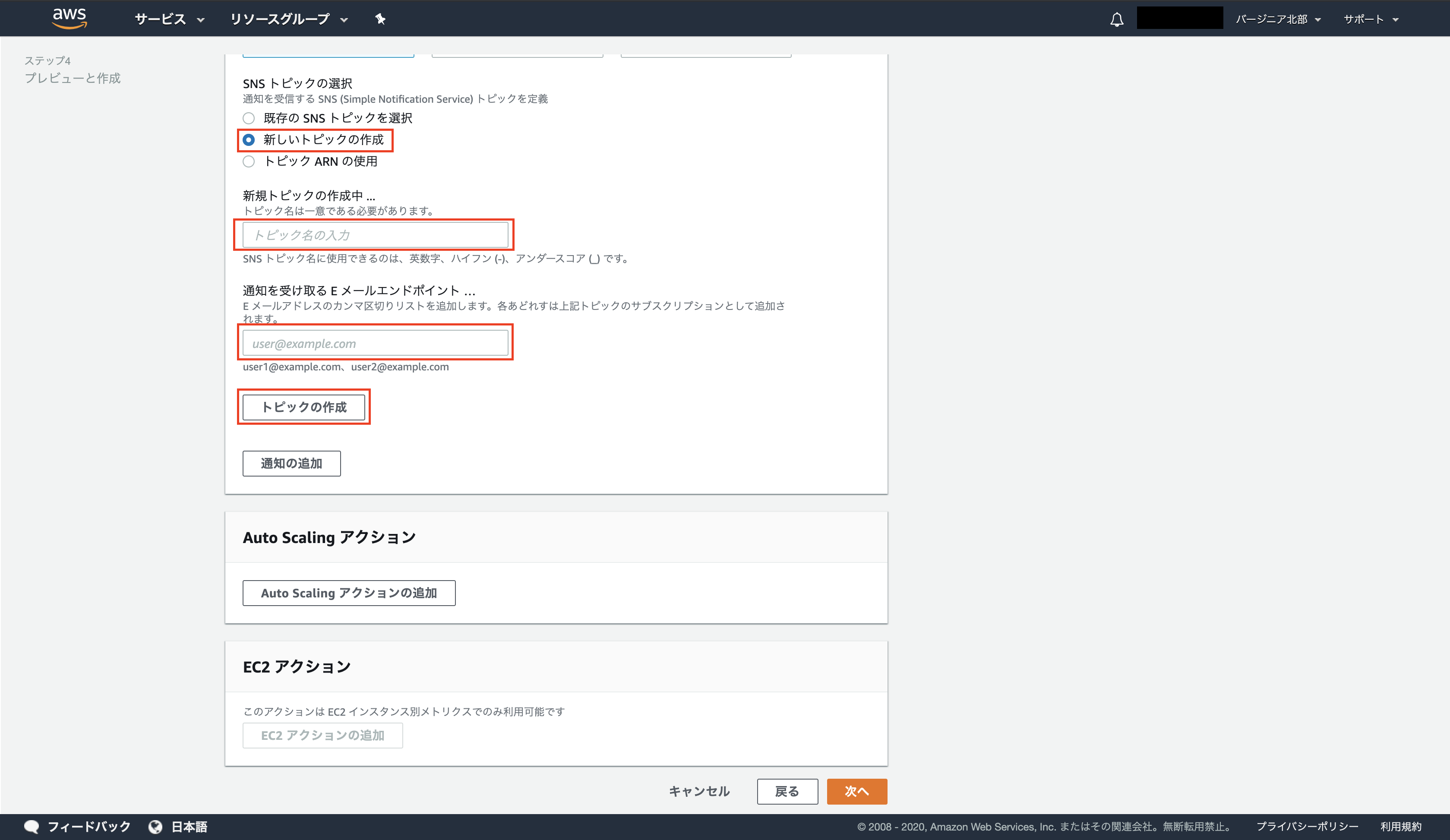Image resolution: width=1450 pixels, height=840 pixels.
Task: Expand the サービス services dropdown
Action: (x=169, y=19)
